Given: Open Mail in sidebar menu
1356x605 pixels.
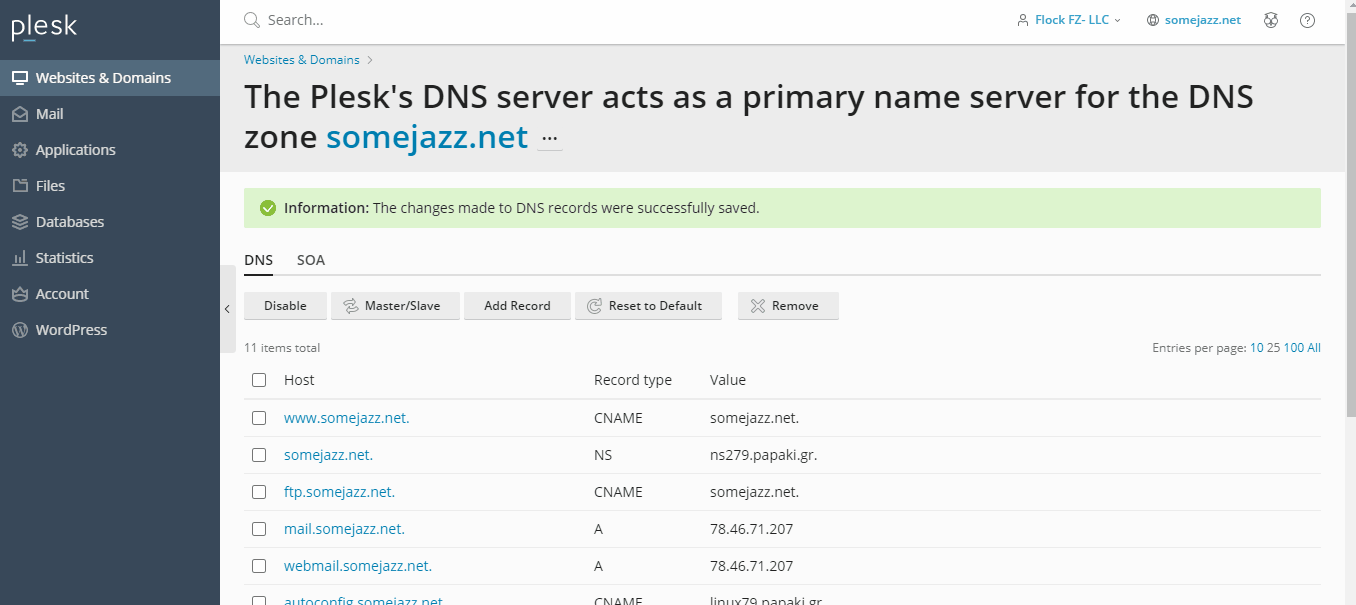Looking at the screenshot, I should pos(110,114).
